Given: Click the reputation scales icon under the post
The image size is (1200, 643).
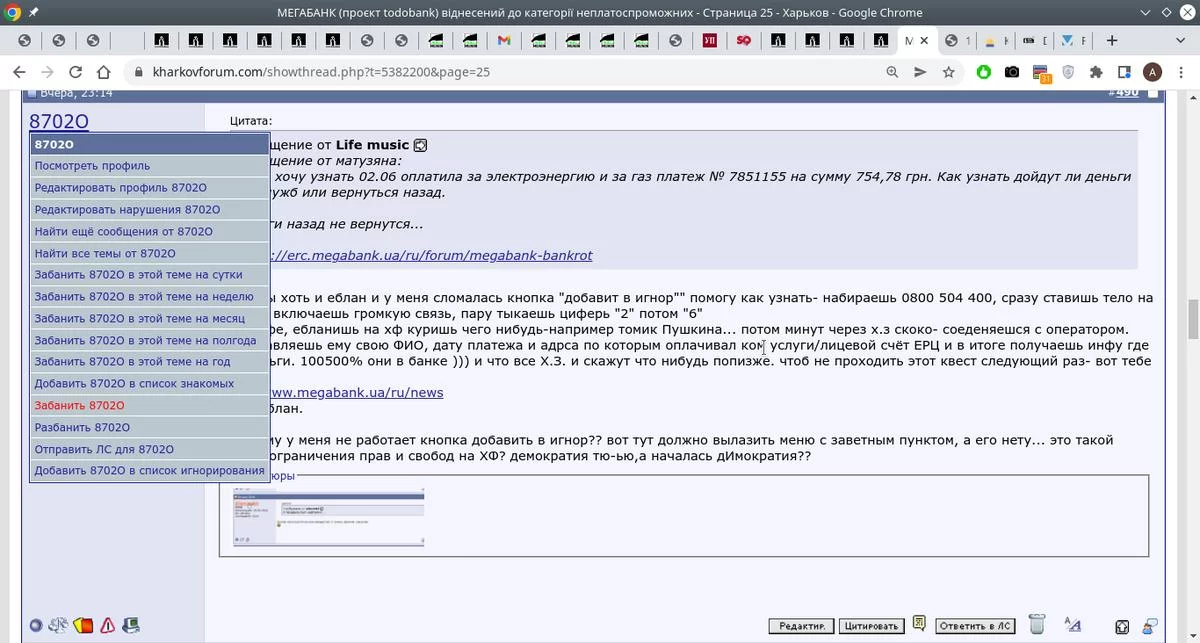Looking at the screenshot, I should tap(59, 626).
